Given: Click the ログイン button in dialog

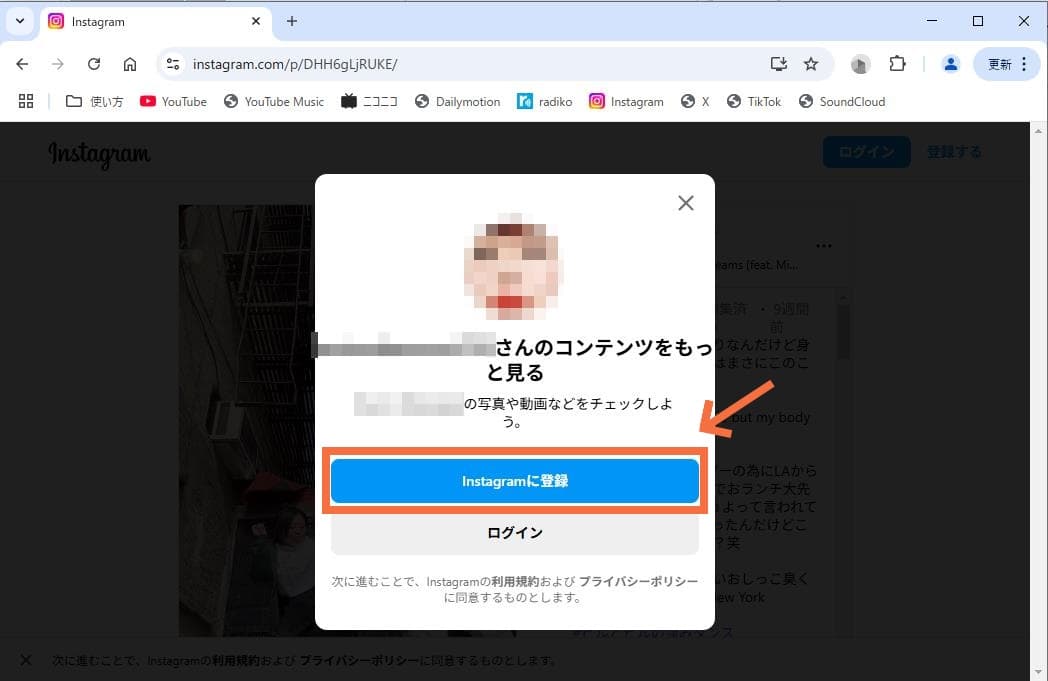Looking at the screenshot, I should pyautogui.click(x=515, y=533).
